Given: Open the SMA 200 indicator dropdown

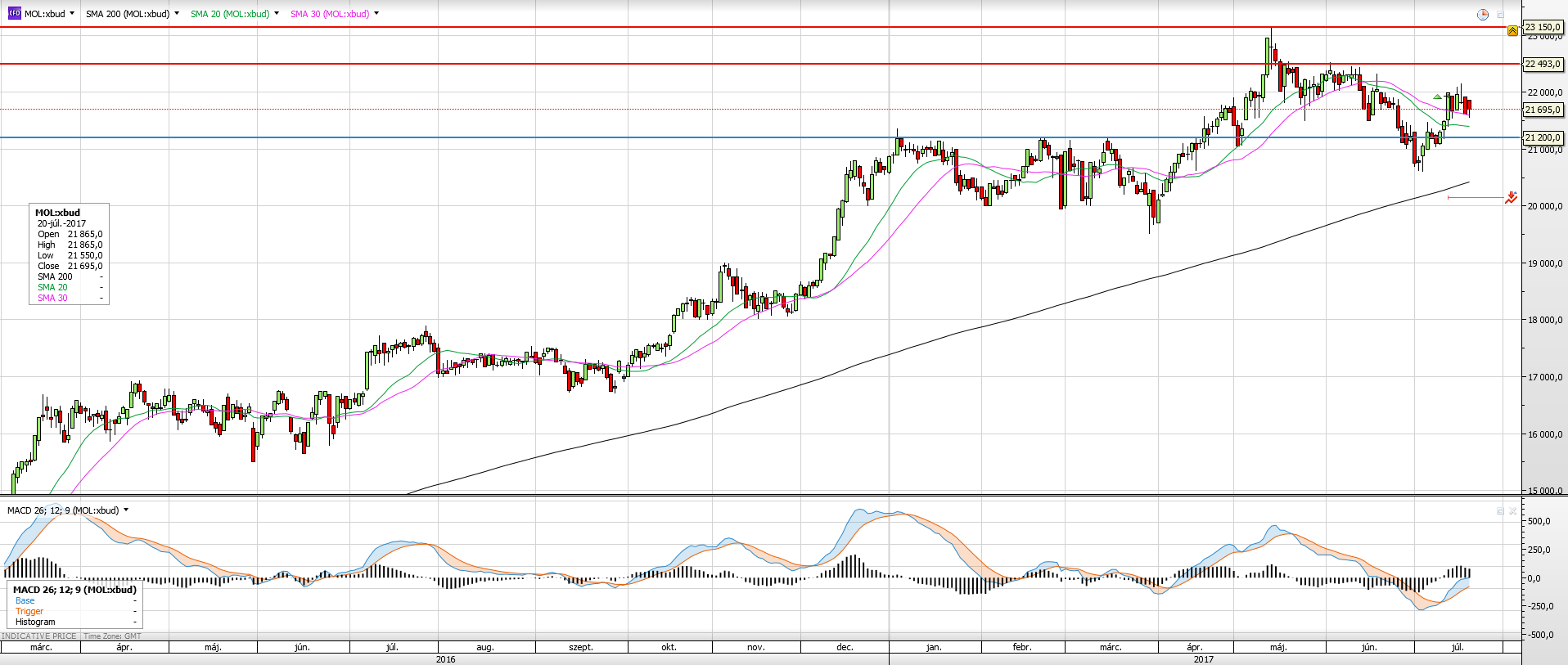Looking at the screenshot, I should [x=176, y=13].
